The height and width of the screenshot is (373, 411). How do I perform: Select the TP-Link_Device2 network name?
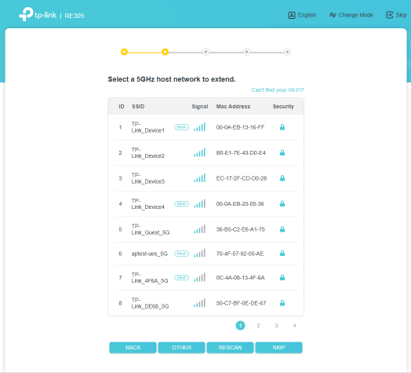tap(148, 153)
